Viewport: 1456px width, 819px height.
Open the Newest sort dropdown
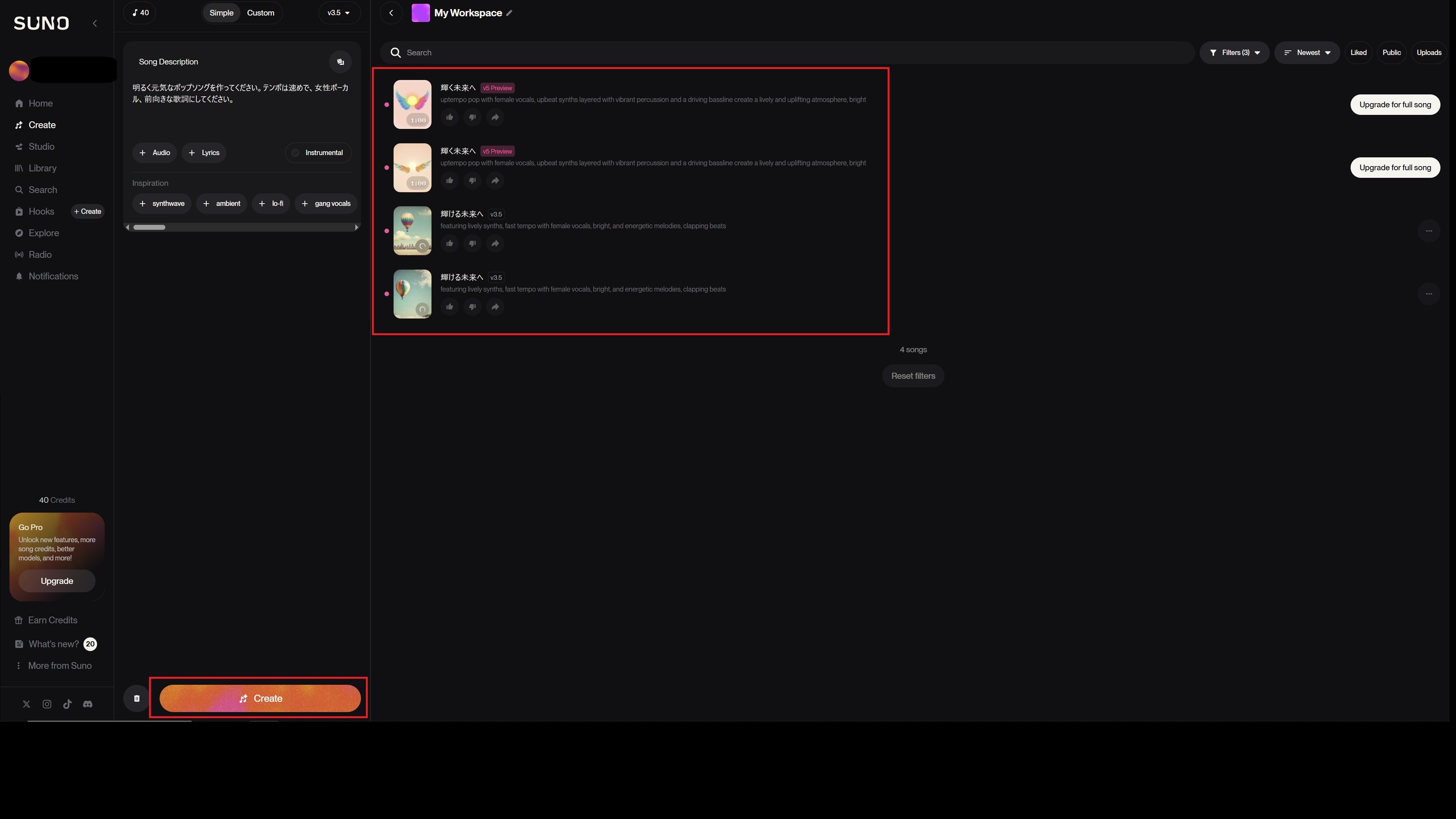tap(1307, 53)
